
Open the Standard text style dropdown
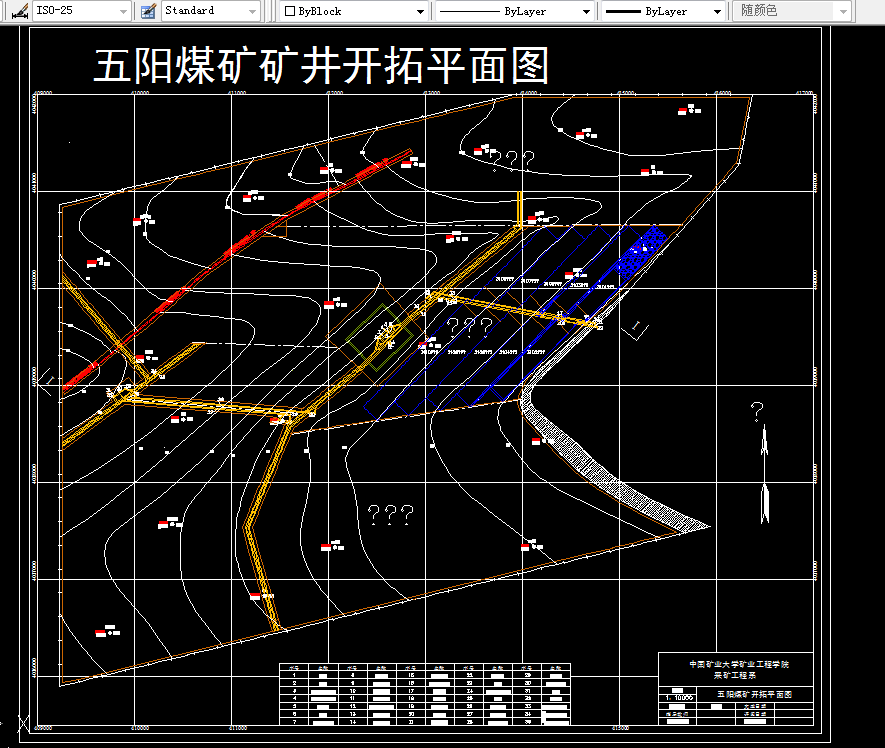(x=253, y=10)
